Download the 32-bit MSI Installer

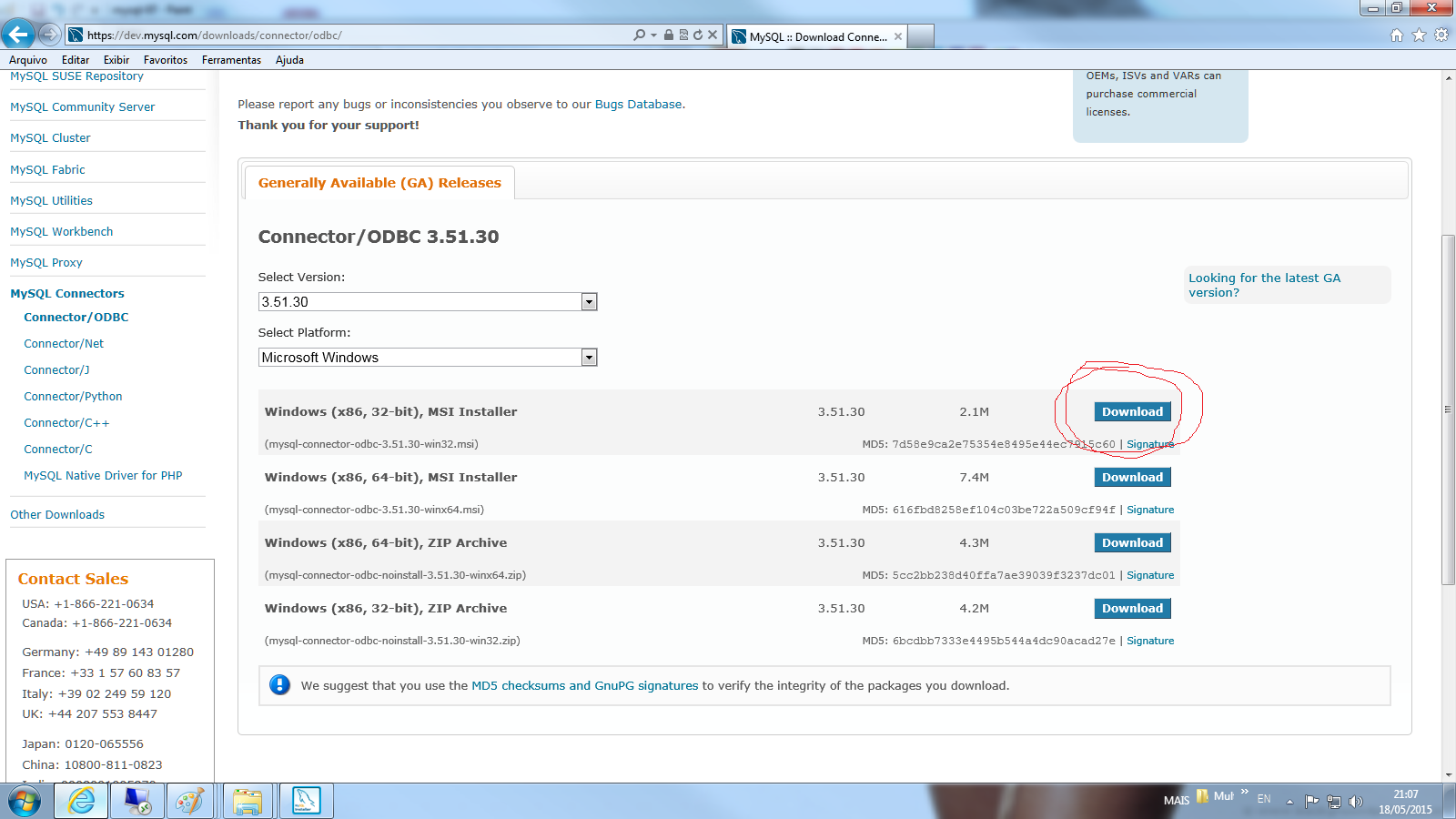coord(1132,412)
